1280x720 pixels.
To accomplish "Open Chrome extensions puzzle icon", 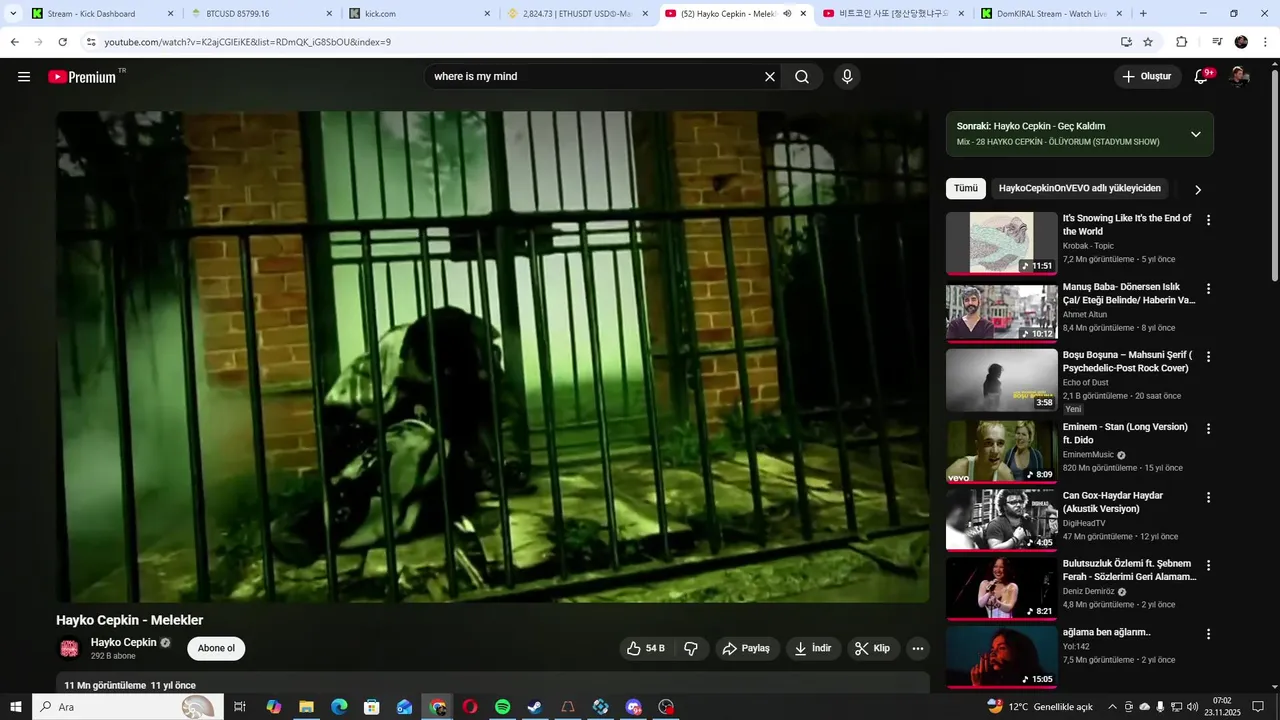I will (x=1182, y=42).
